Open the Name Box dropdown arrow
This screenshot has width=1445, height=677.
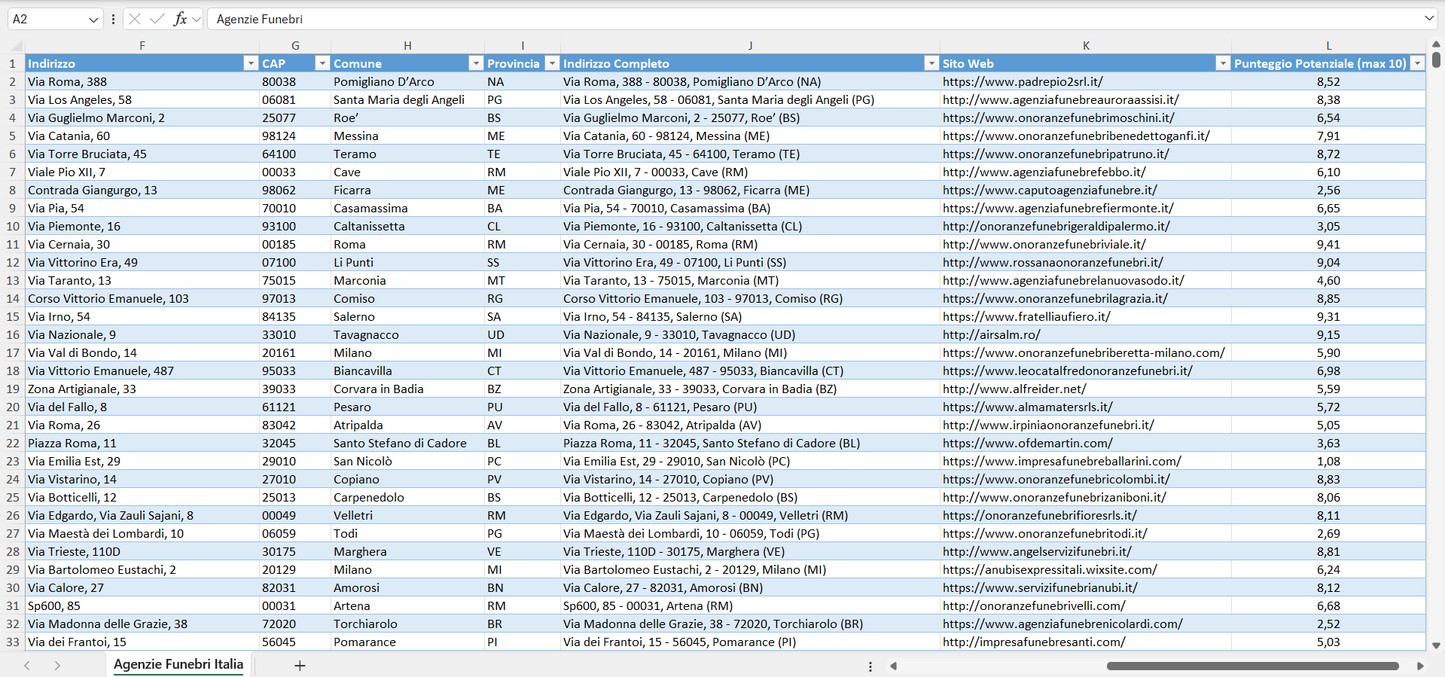pyautogui.click(x=93, y=19)
